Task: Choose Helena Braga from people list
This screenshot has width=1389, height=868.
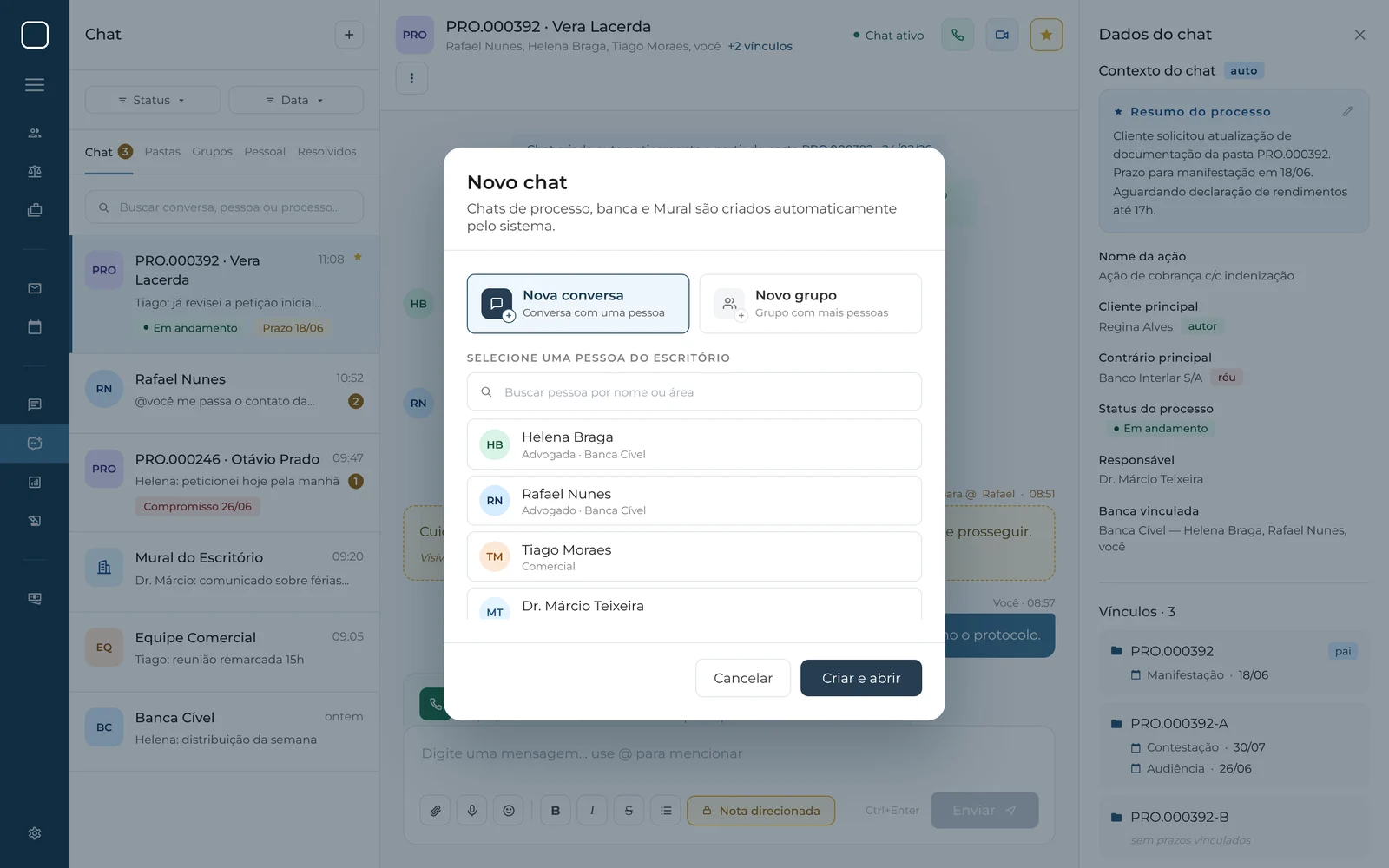Action: click(x=694, y=444)
